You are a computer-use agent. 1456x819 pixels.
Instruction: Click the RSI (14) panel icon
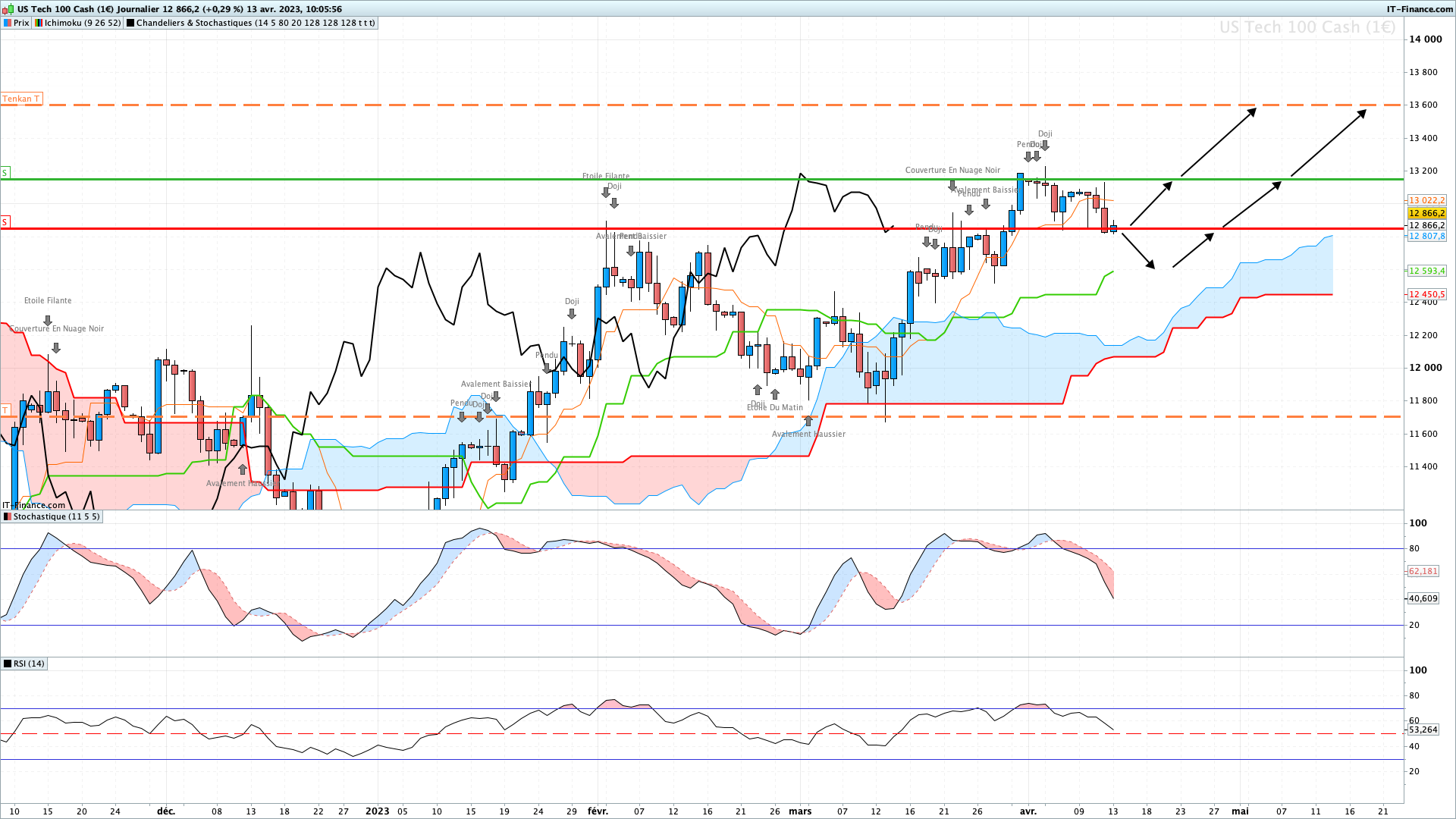(7, 664)
